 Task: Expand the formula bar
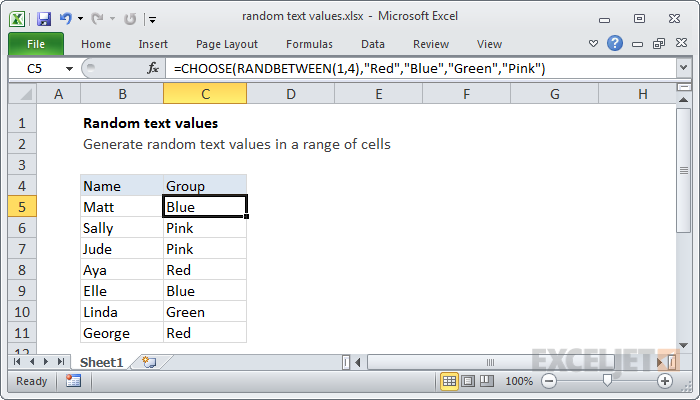click(683, 68)
